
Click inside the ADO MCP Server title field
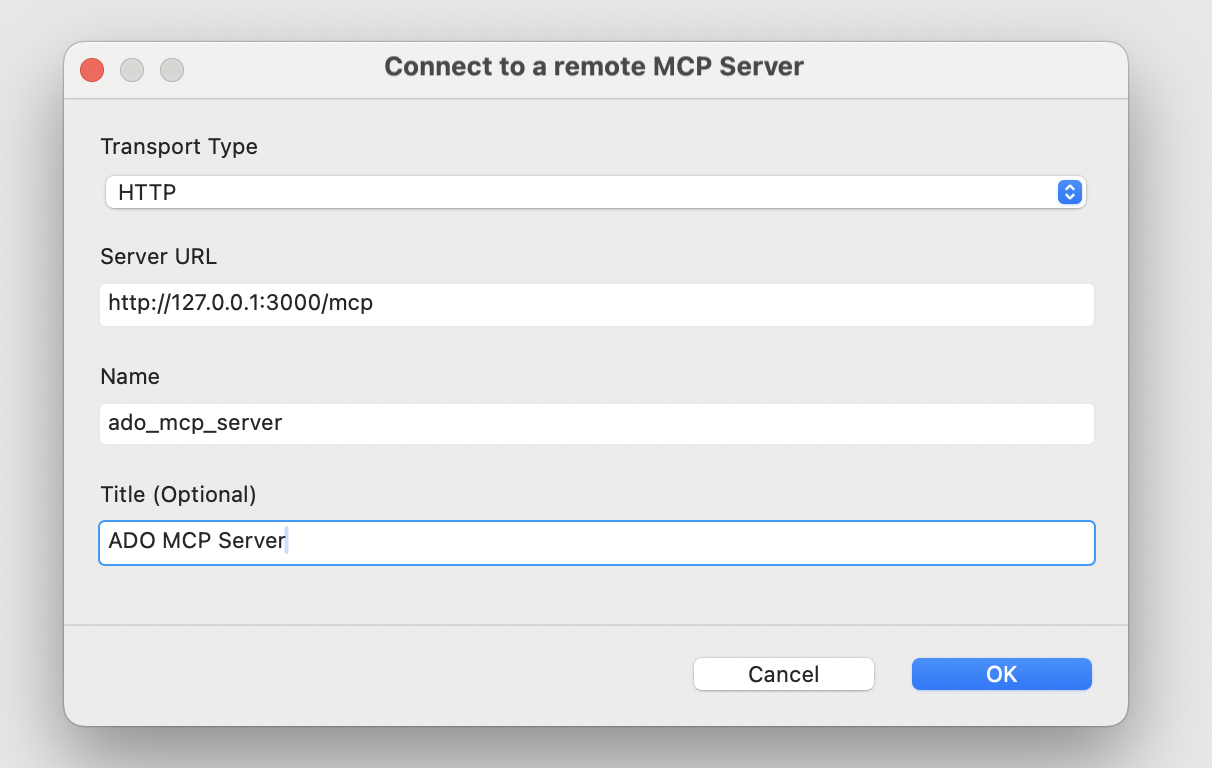pyautogui.click(x=594, y=542)
